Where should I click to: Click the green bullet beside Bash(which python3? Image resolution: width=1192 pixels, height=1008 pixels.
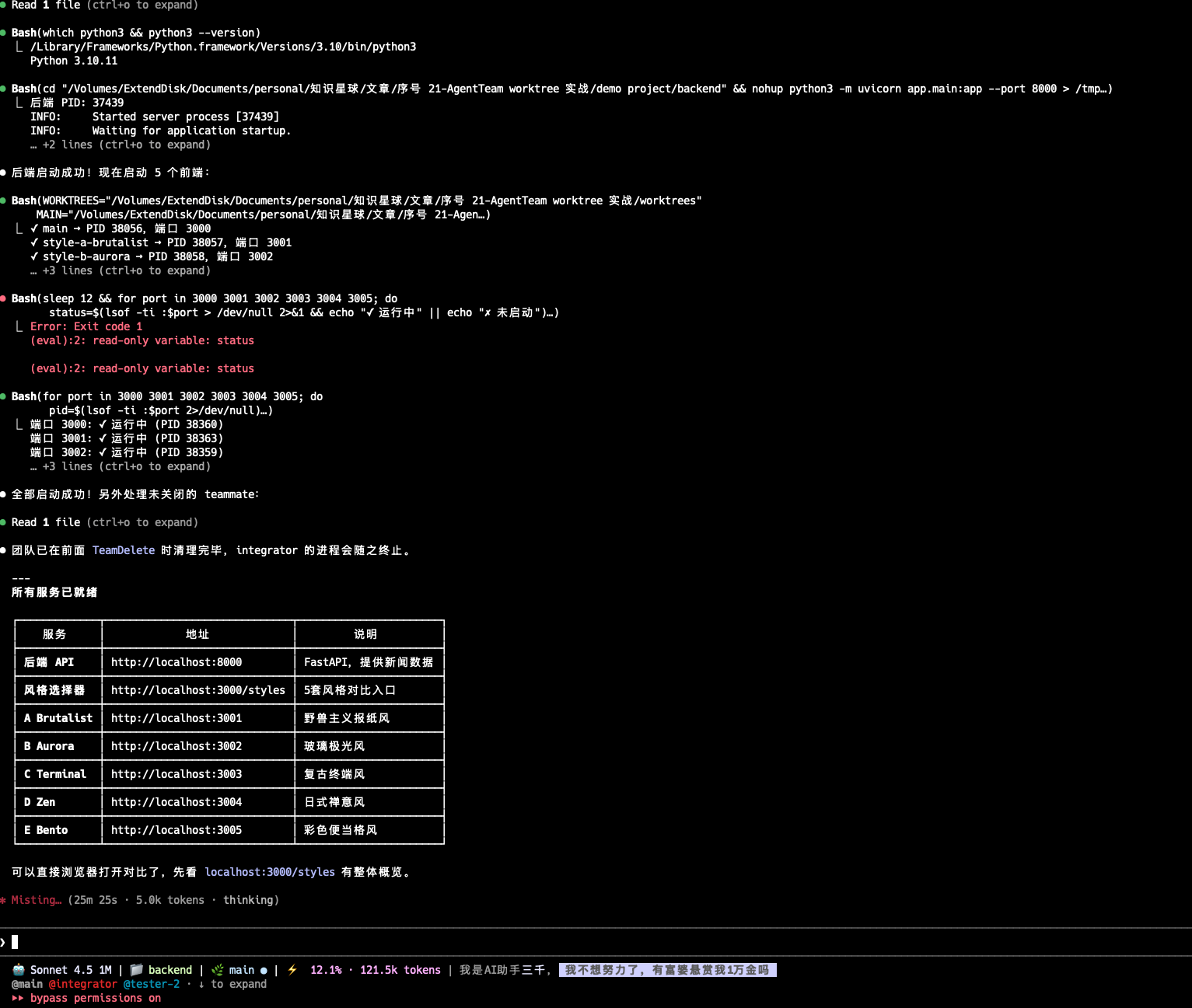coord(4,33)
